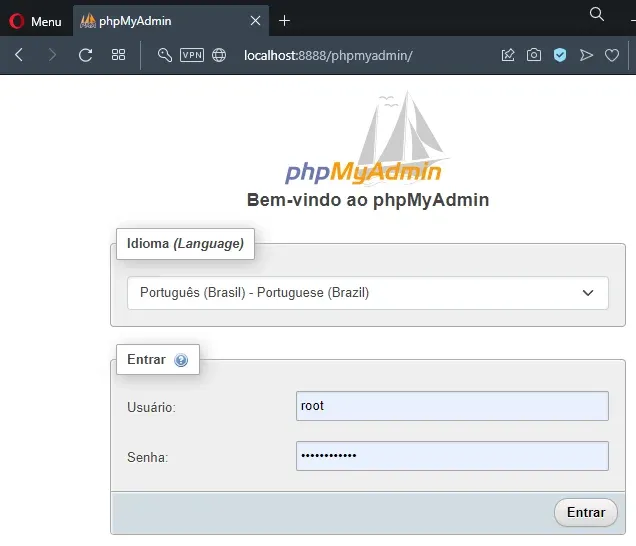Click the site info globe icon
The height and width of the screenshot is (546, 636).
click(x=219, y=55)
